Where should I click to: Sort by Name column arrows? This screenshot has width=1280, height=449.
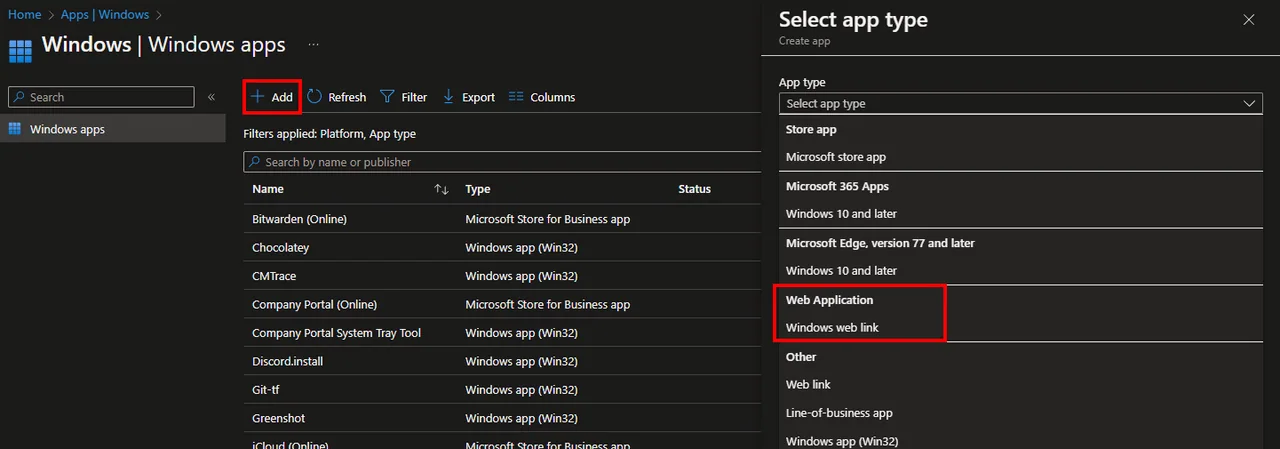441,189
